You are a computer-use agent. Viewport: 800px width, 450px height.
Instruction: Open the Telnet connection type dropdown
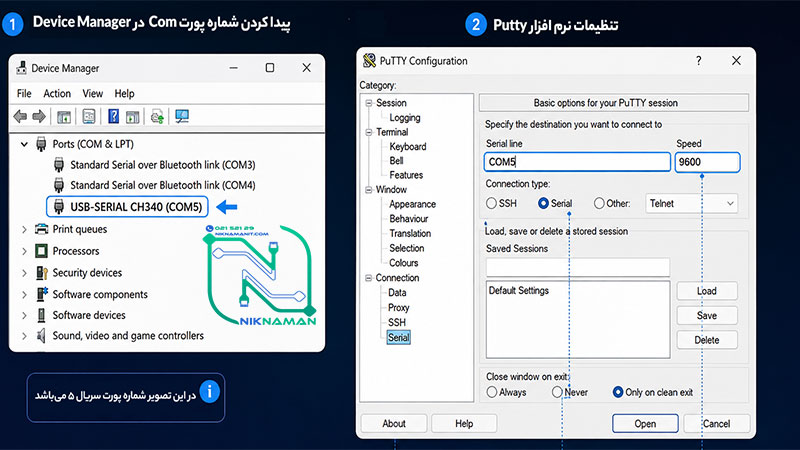pyautogui.click(x=691, y=204)
